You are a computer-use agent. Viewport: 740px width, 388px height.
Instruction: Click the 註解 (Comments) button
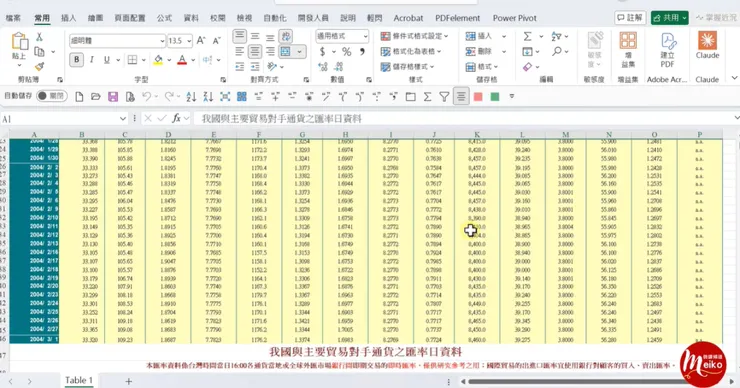[x=630, y=17]
